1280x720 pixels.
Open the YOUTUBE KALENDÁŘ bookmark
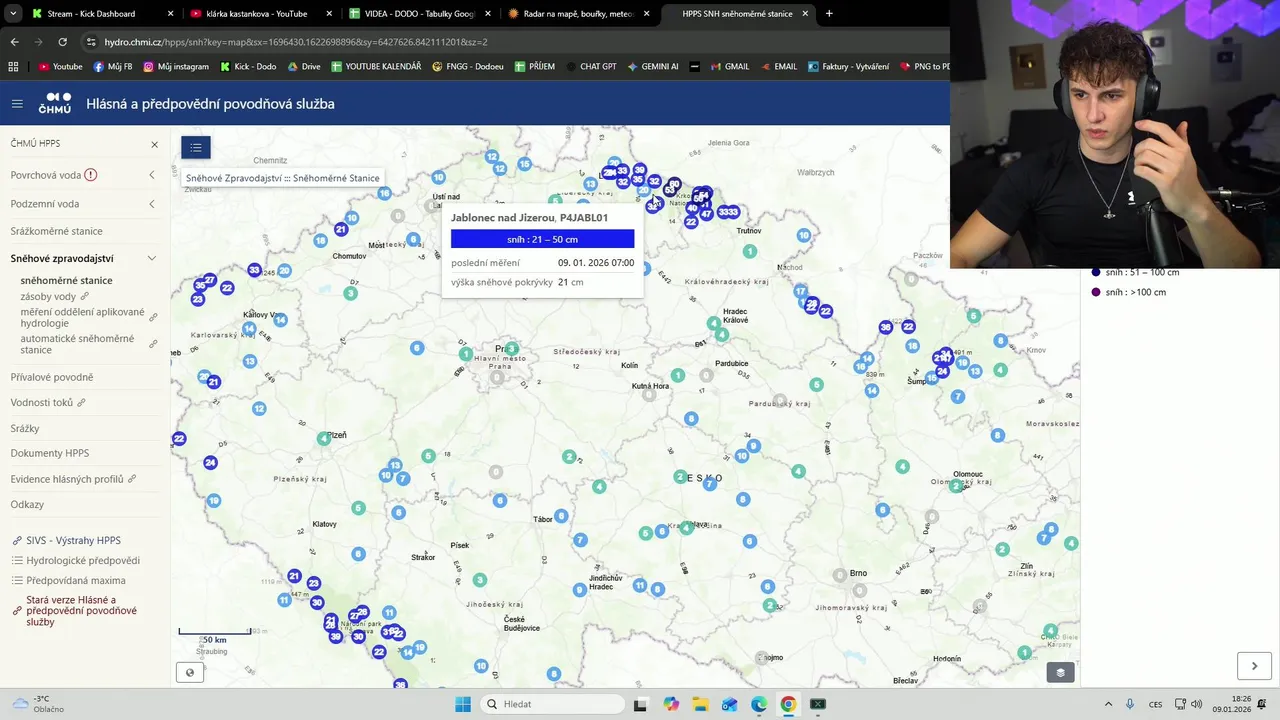(376, 66)
